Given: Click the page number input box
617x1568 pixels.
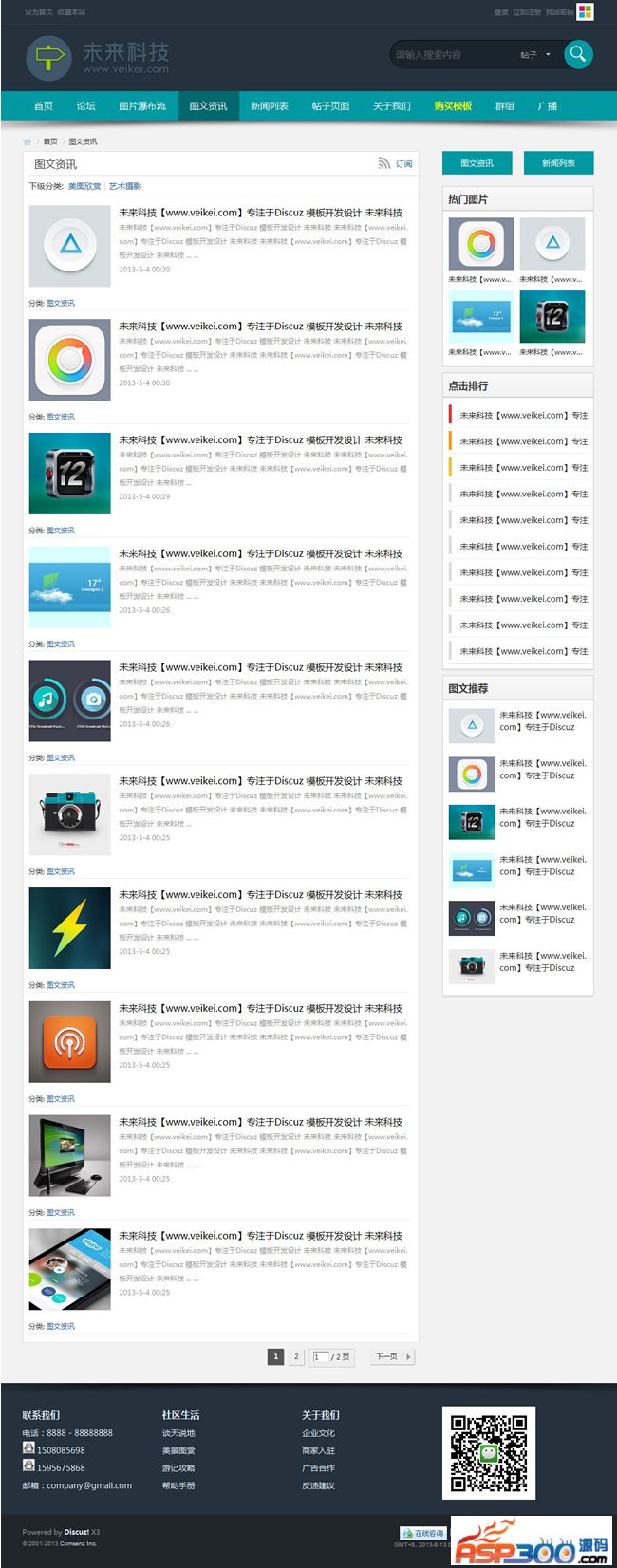Looking at the screenshot, I should pos(321,1357).
